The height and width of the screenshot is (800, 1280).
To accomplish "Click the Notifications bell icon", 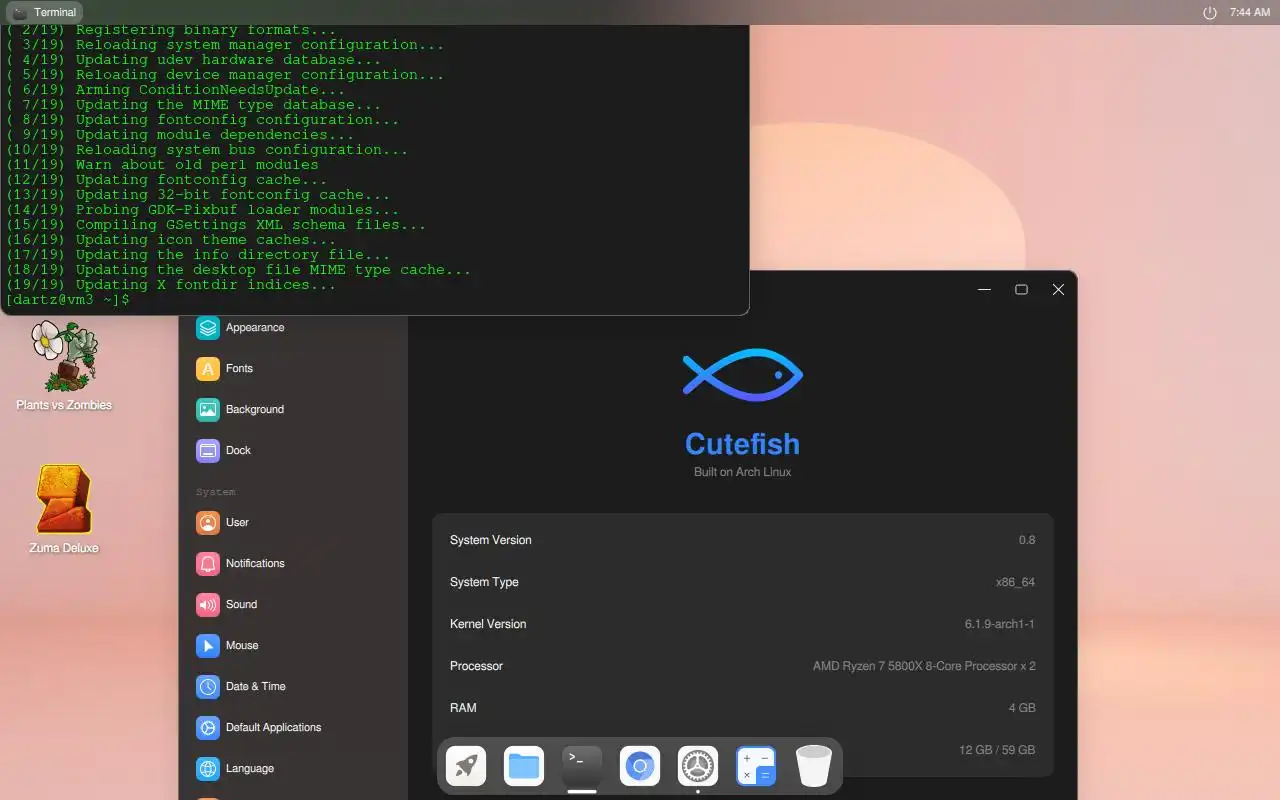I will pyautogui.click(x=208, y=563).
